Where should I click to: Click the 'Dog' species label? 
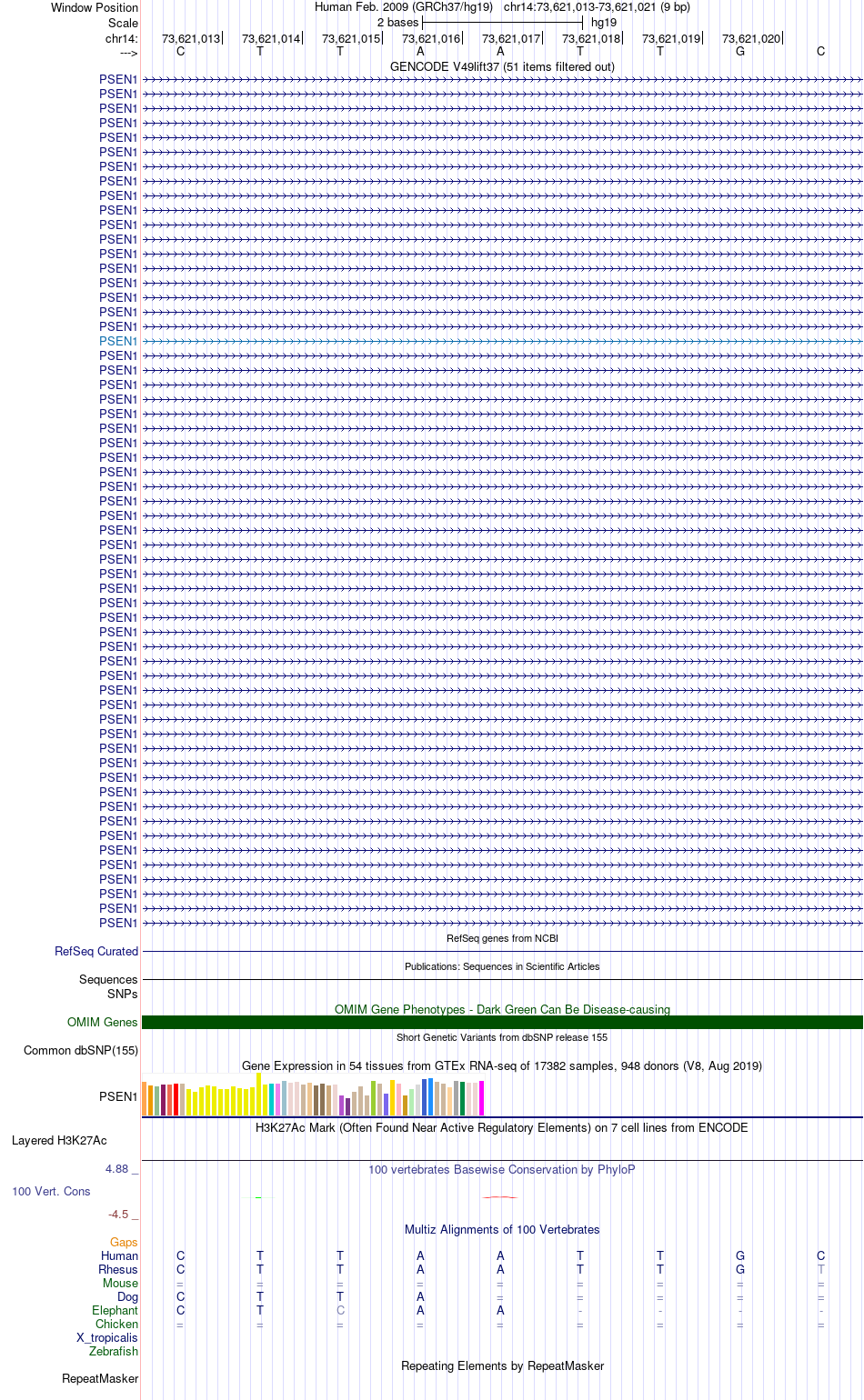[x=127, y=1296]
